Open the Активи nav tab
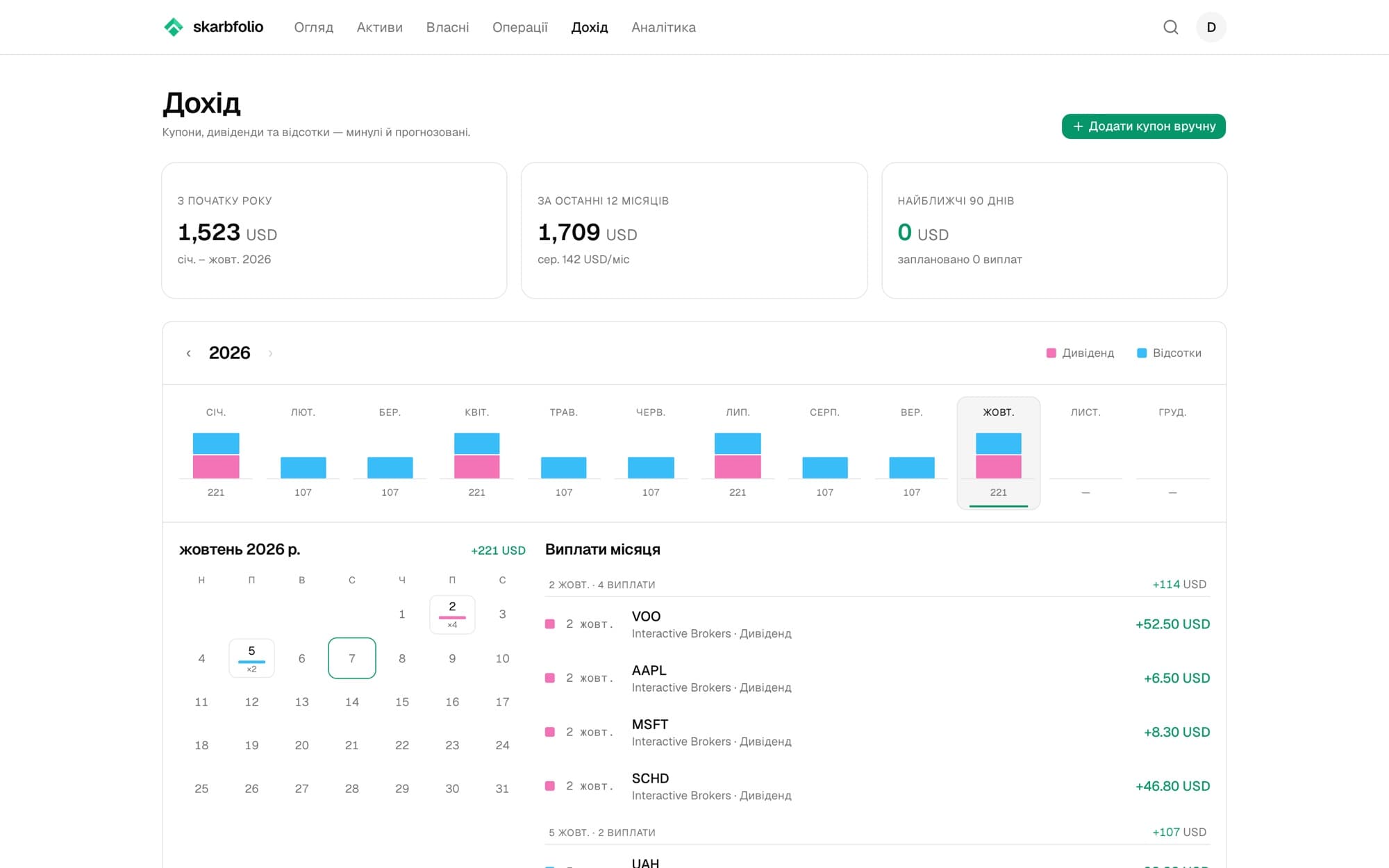The image size is (1389, 868). pos(379,27)
